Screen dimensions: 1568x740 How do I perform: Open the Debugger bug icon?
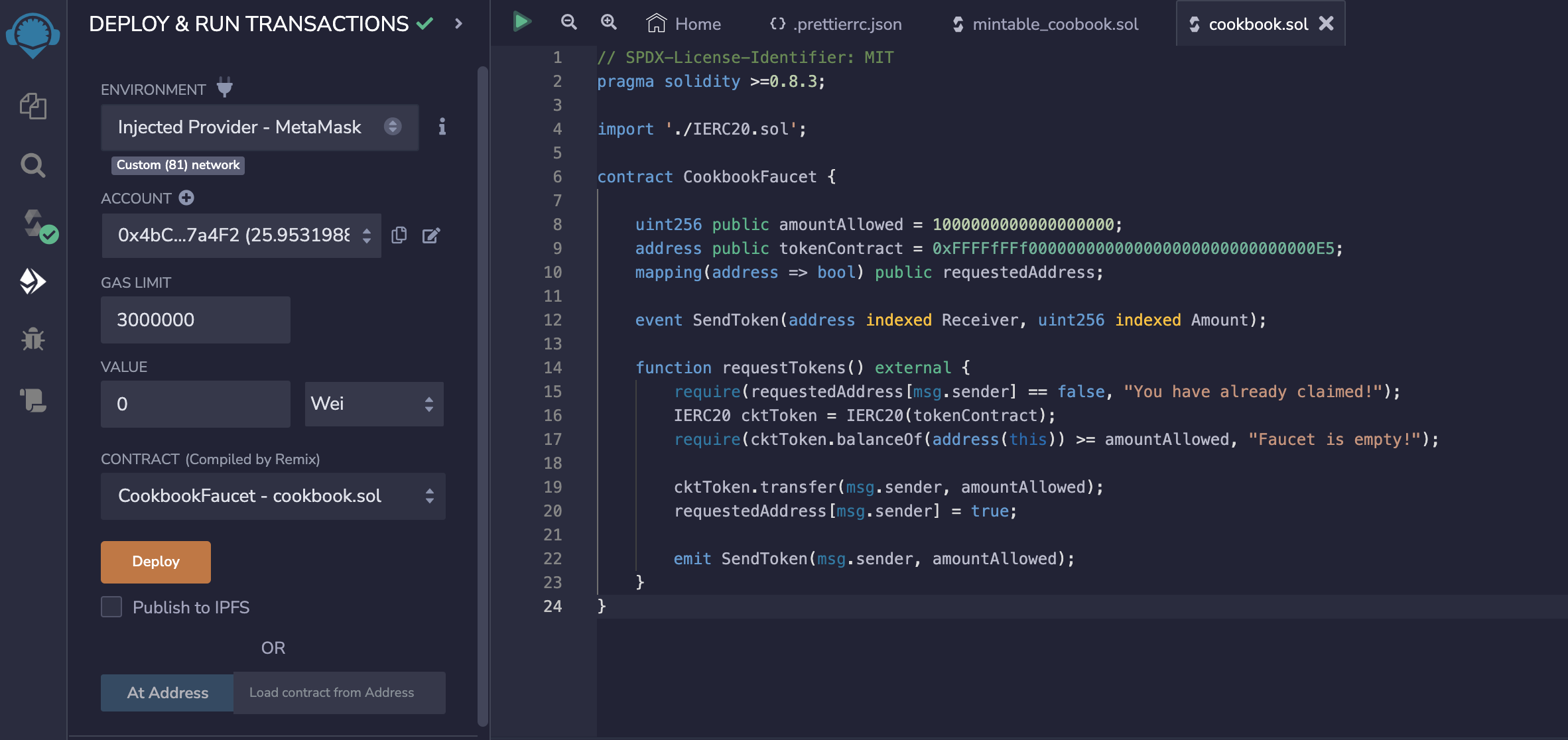point(33,339)
